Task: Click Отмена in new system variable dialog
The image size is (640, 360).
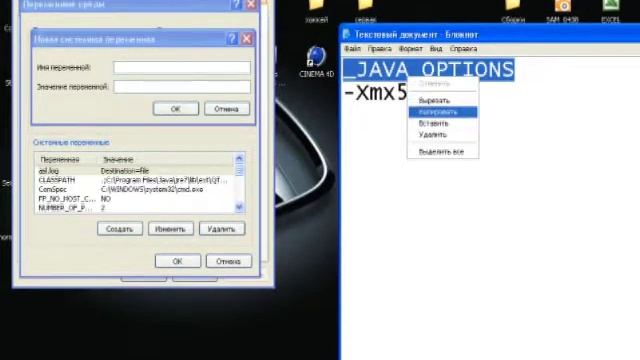Action: tap(227, 109)
